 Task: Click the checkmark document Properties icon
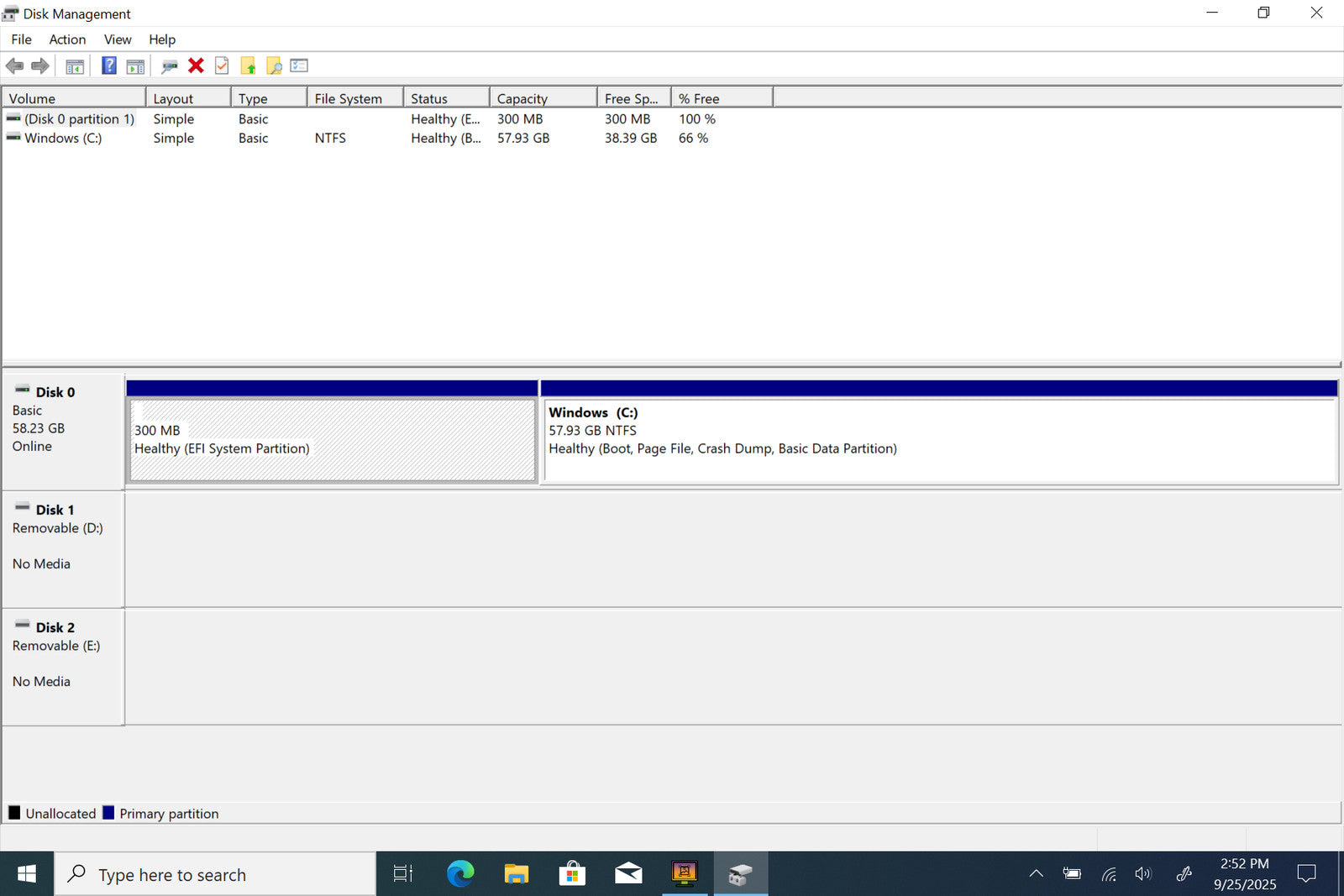pyautogui.click(x=222, y=65)
